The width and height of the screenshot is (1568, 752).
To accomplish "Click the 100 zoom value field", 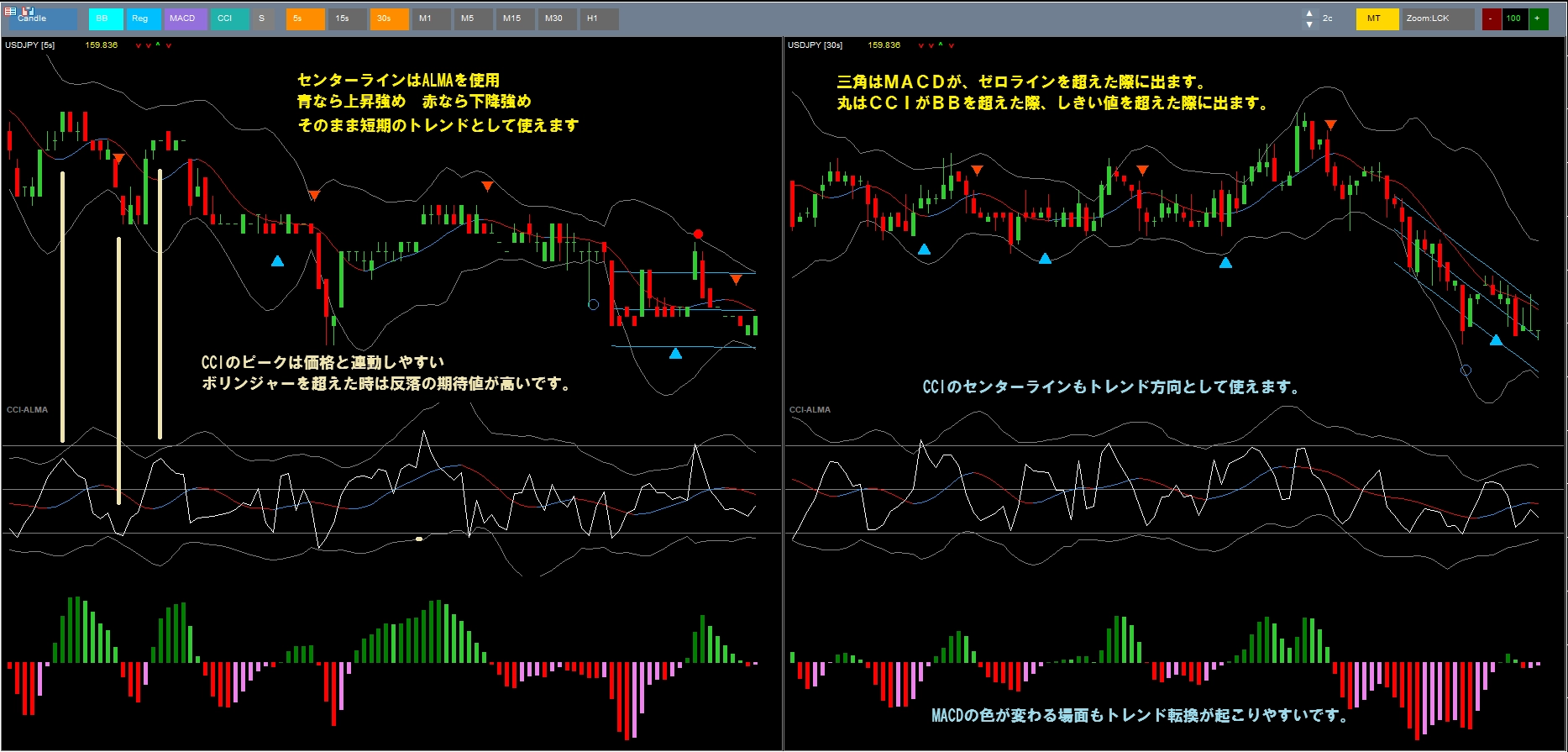I will point(1515,19).
